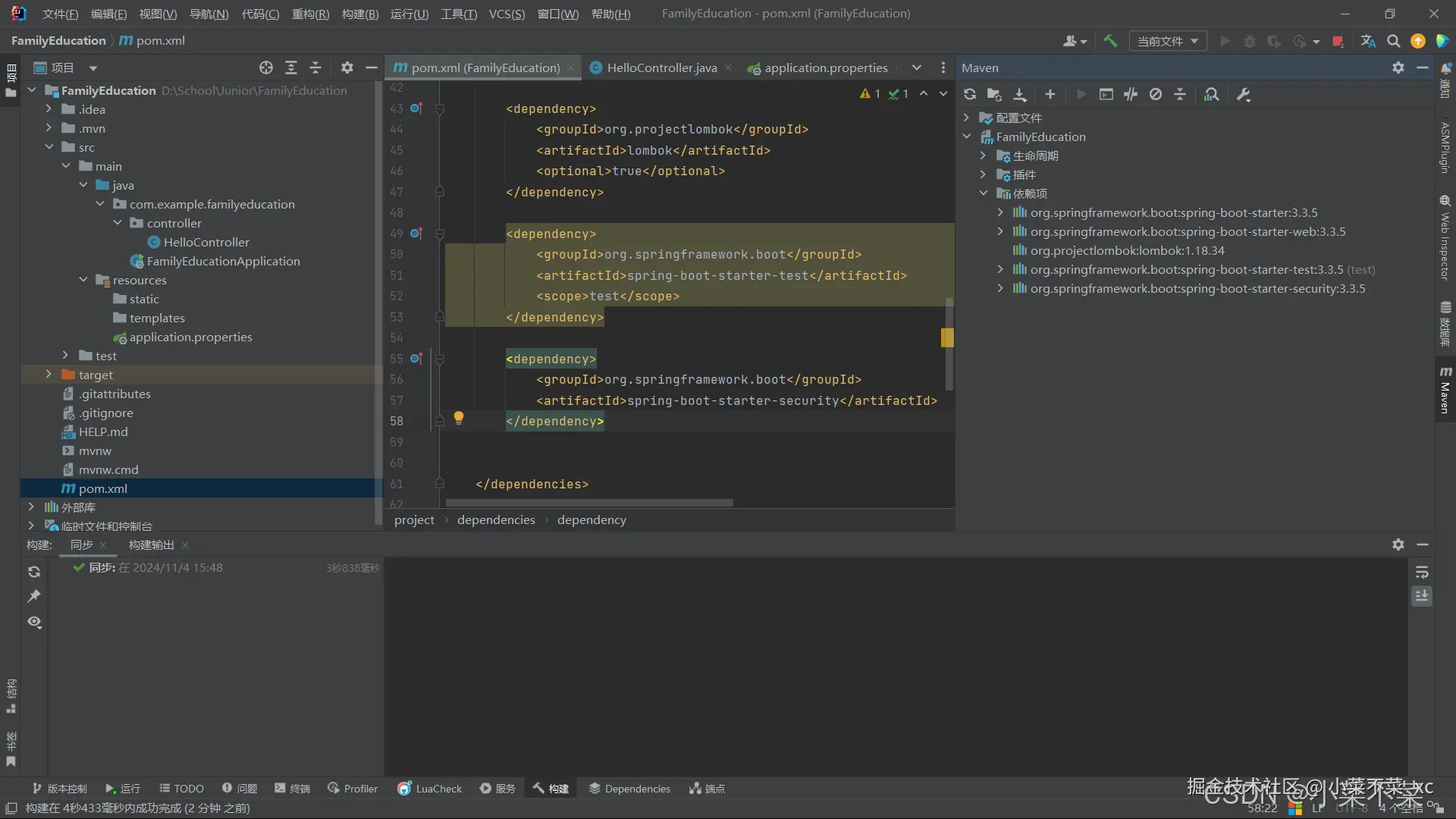This screenshot has width=1456, height=819.
Task: Expand the target folder in project tree
Action: click(49, 375)
